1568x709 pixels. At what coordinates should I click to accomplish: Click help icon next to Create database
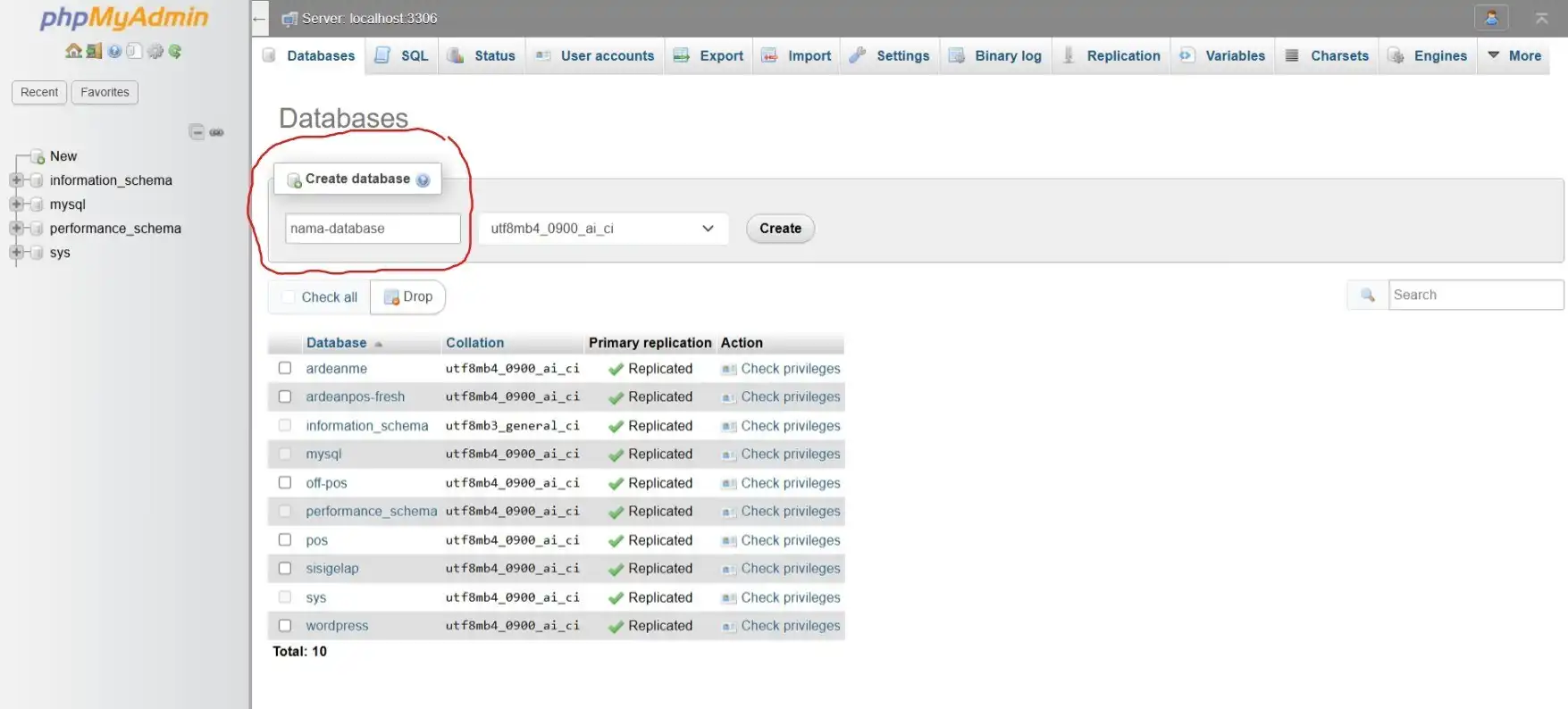(423, 179)
